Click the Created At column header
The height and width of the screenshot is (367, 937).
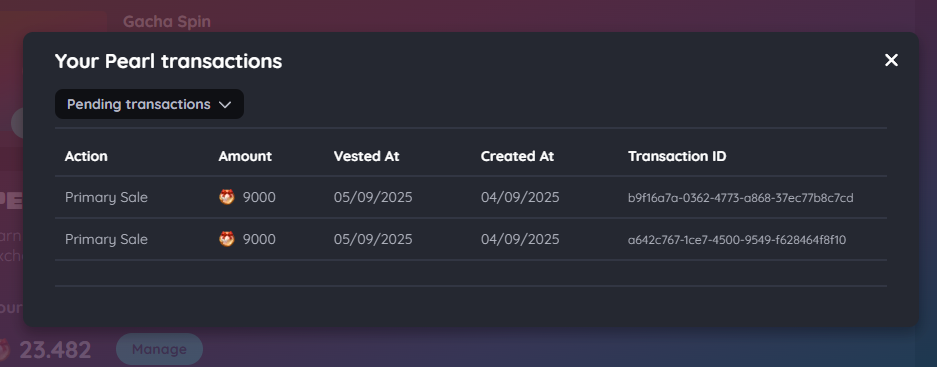tap(517, 156)
